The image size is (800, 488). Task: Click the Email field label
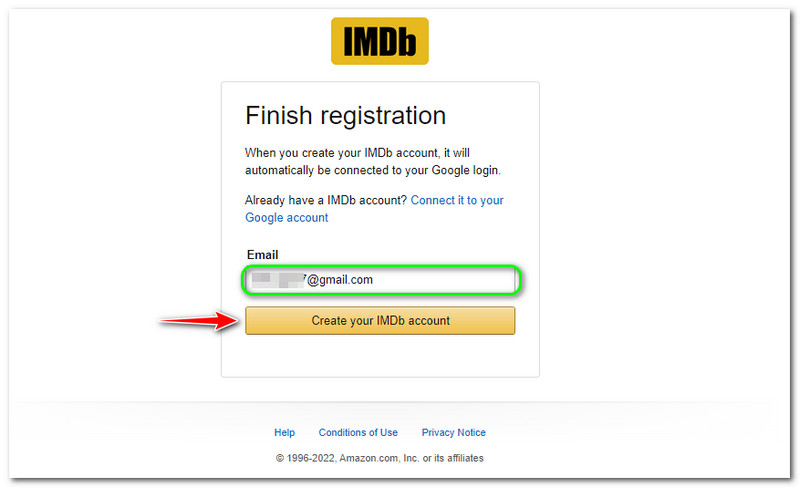click(262, 255)
